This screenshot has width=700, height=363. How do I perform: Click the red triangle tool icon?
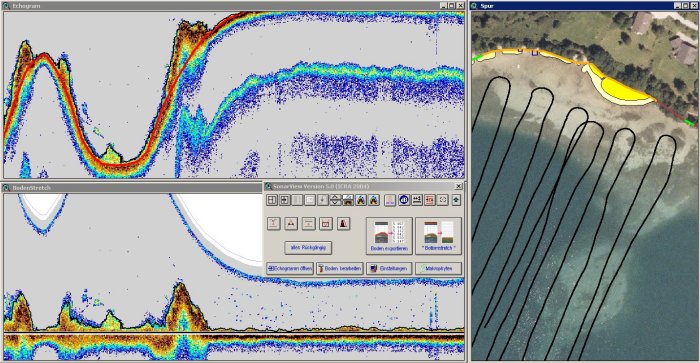click(291, 224)
